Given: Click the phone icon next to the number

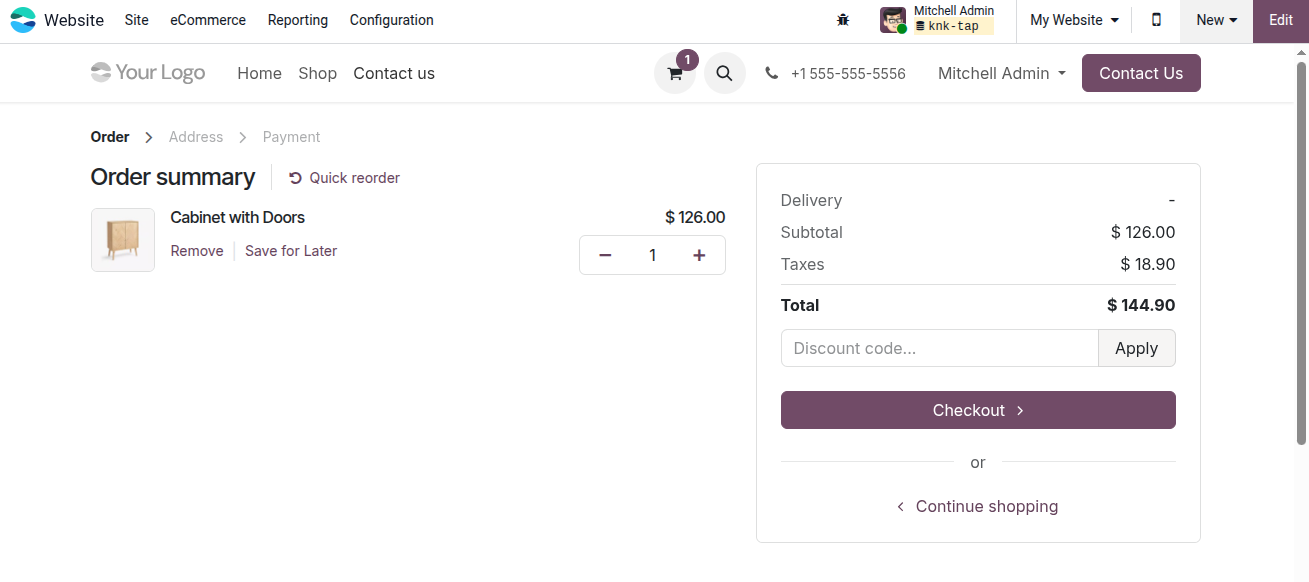Looking at the screenshot, I should pos(770,73).
